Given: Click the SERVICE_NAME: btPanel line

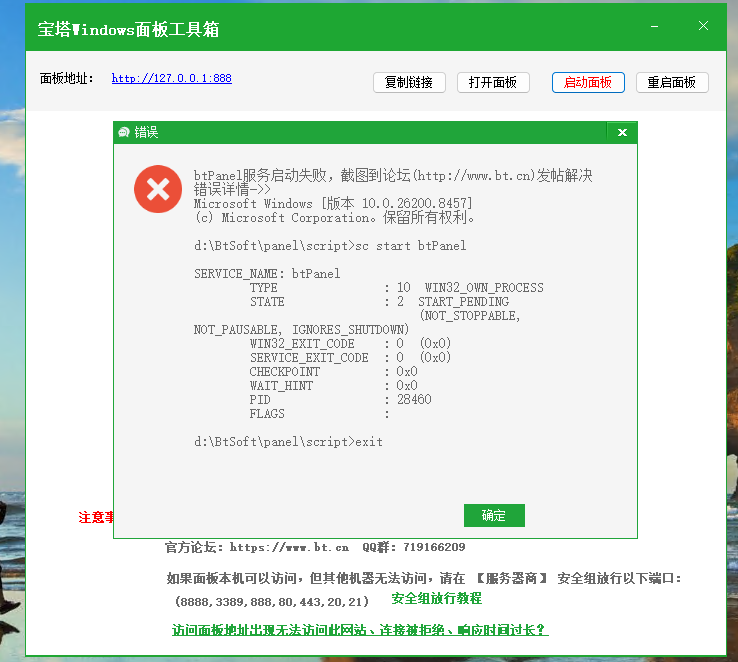Looking at the screenshot, I should 267,274.
